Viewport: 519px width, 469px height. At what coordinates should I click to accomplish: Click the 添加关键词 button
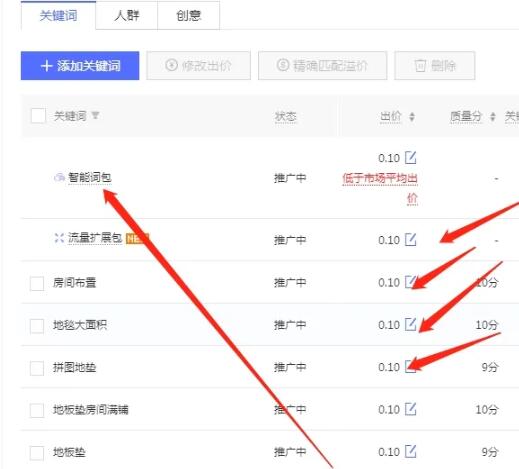80,66
